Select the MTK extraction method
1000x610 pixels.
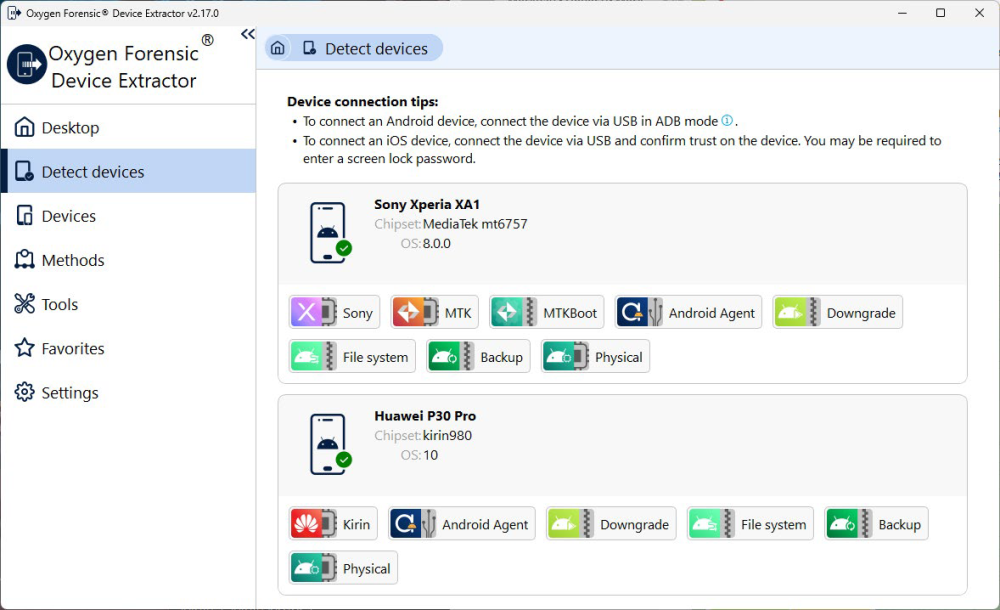(x=434, y=313)
